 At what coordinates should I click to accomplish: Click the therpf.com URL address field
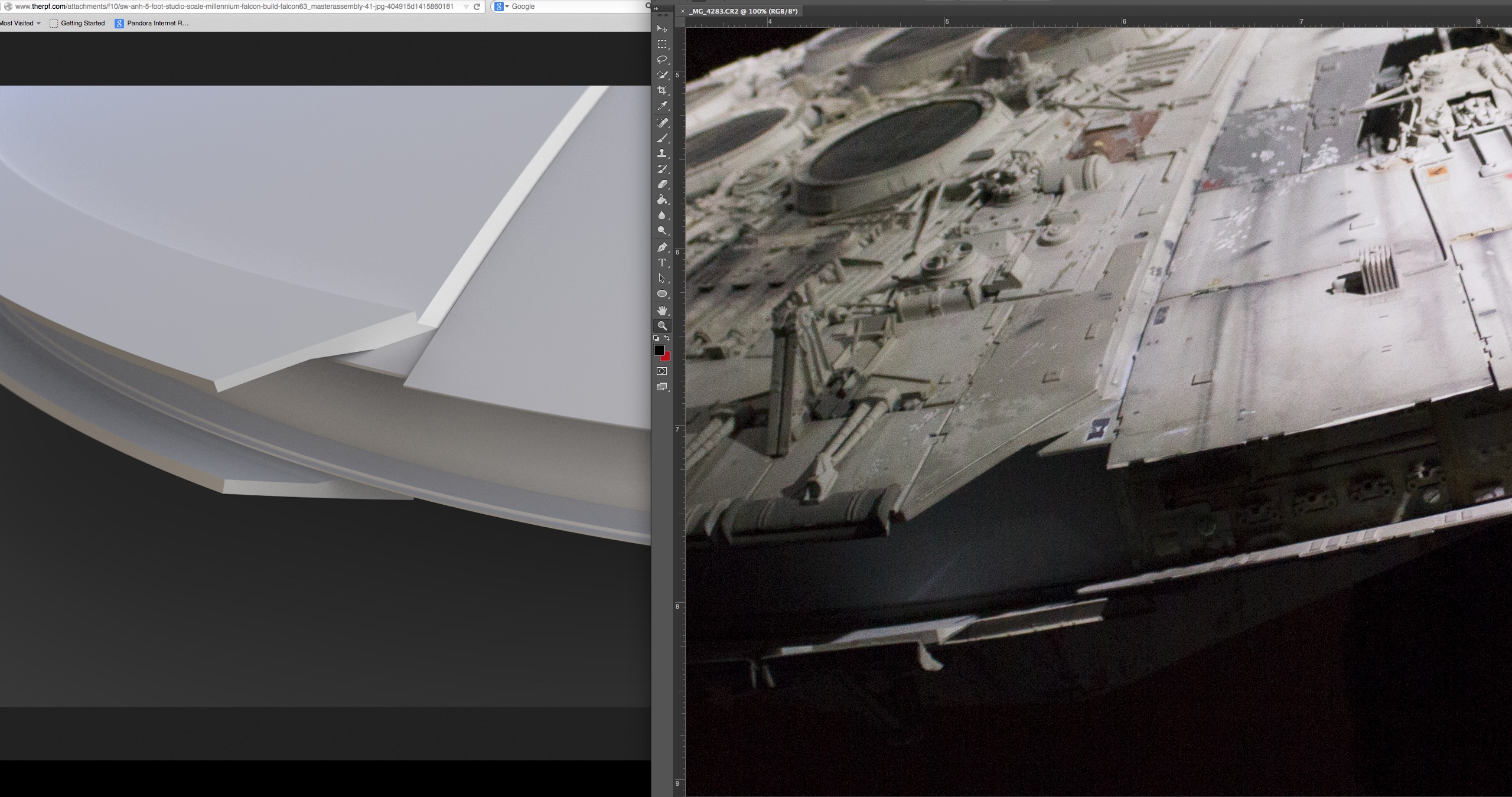point(235,6)
